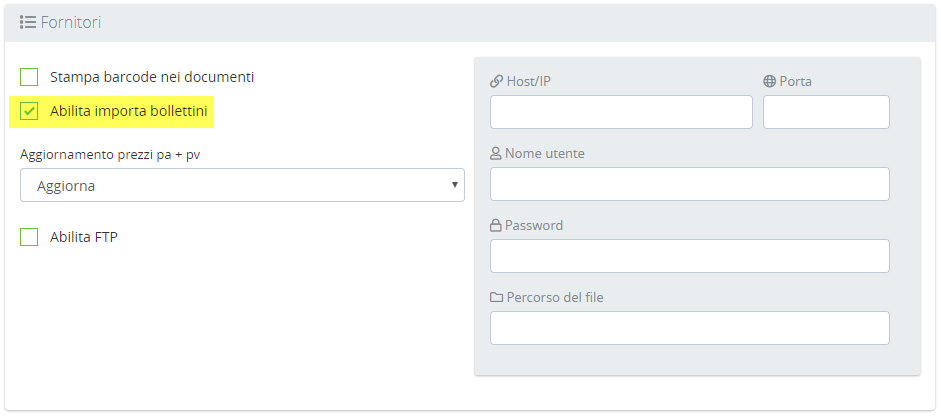Click the list icon beside Fornitori
The width and height of the screenshot is (941, 416).
pyautogui.click(x=28, y=22)
